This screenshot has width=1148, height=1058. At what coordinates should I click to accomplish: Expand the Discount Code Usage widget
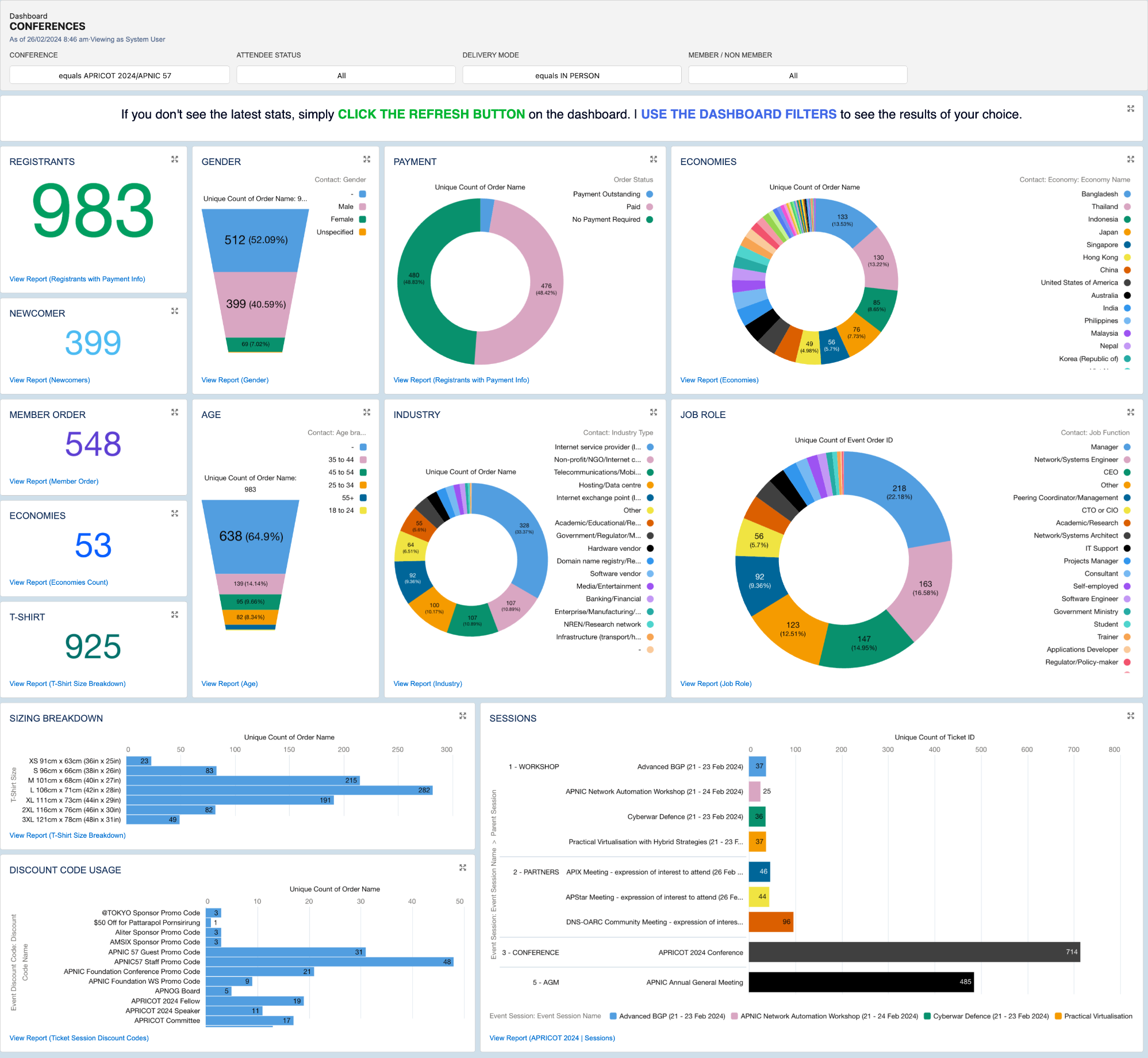pos(463,868)
